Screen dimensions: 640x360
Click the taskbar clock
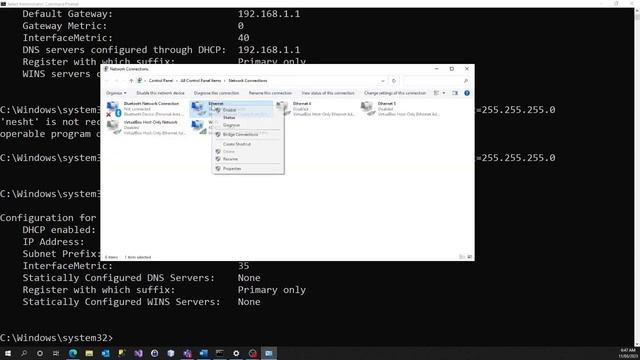[627, 353]
